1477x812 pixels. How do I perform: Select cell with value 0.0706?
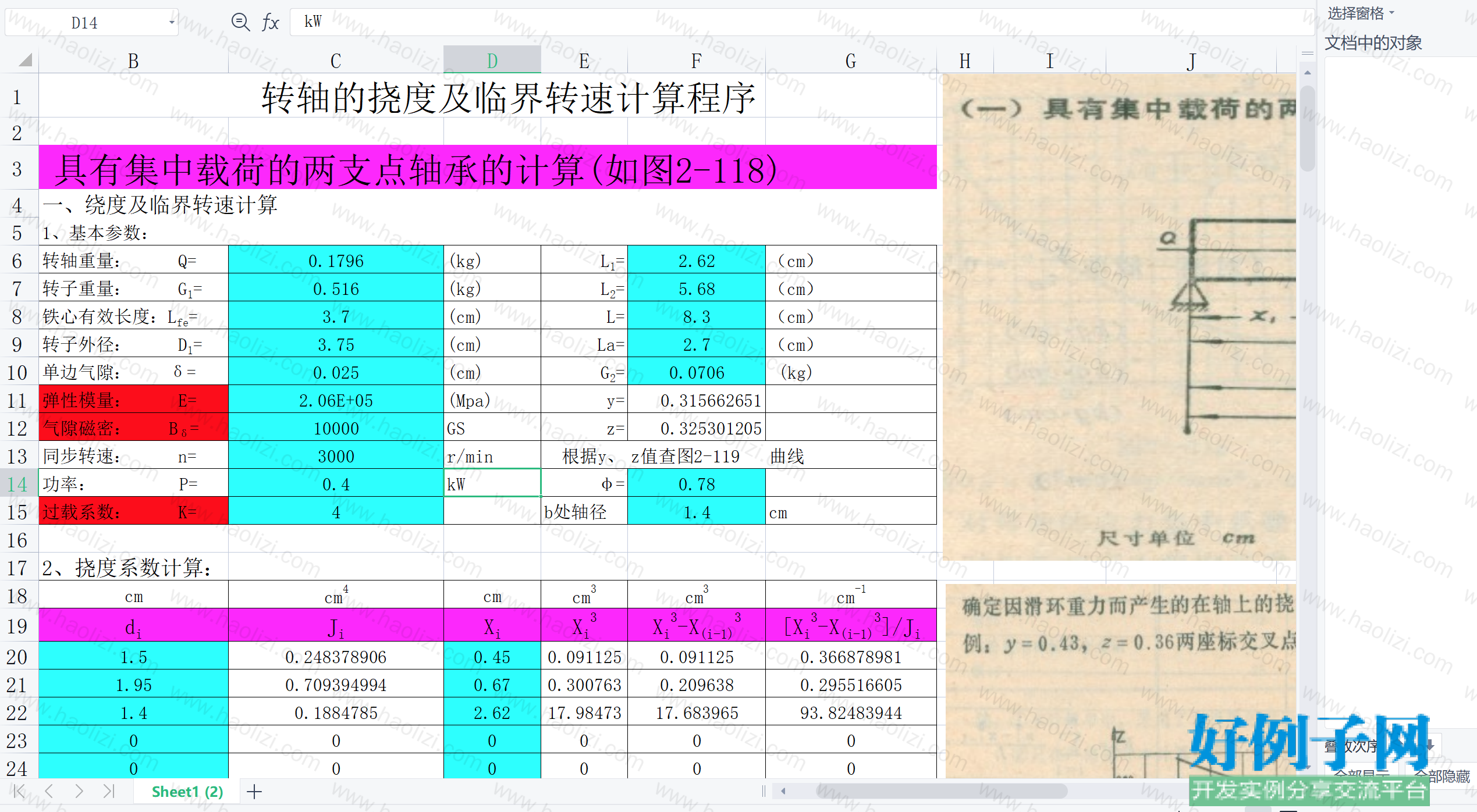click(696, 372)
